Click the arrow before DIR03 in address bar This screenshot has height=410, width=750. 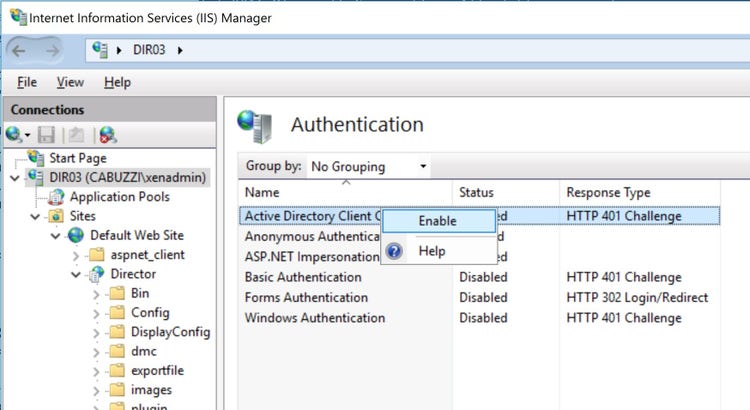click(x=119, y=50)
